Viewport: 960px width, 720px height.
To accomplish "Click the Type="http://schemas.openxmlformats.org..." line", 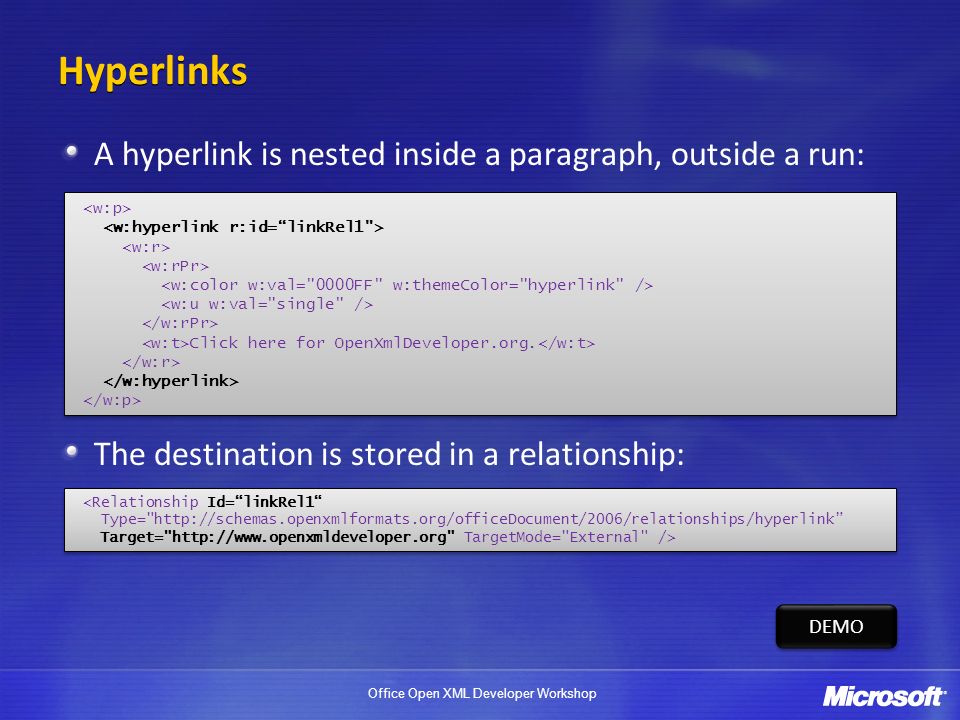I will [472, 519].
